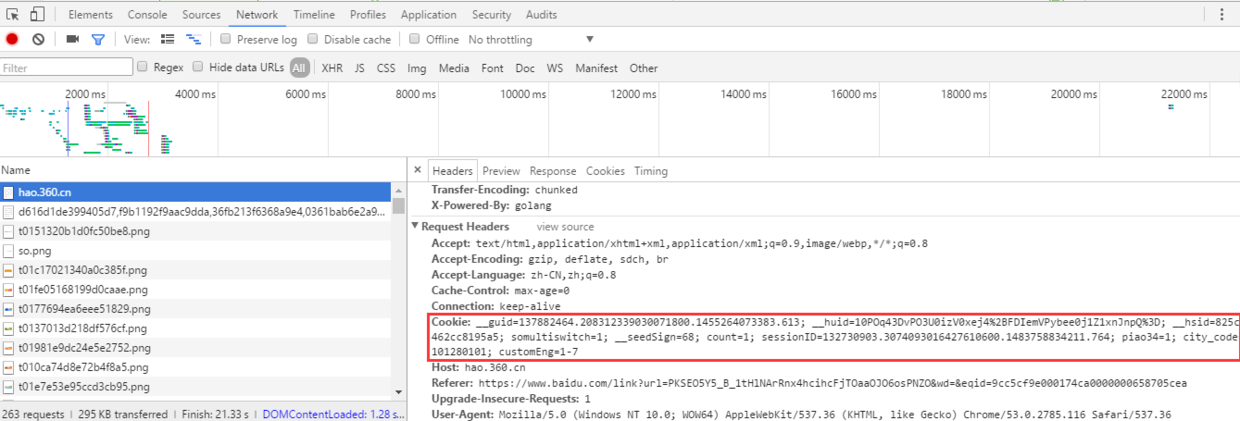Screen dimensions: 1240x421
Task: Select the hao.360.cn request
Action: pyautogui.click(x=196, y=192)
